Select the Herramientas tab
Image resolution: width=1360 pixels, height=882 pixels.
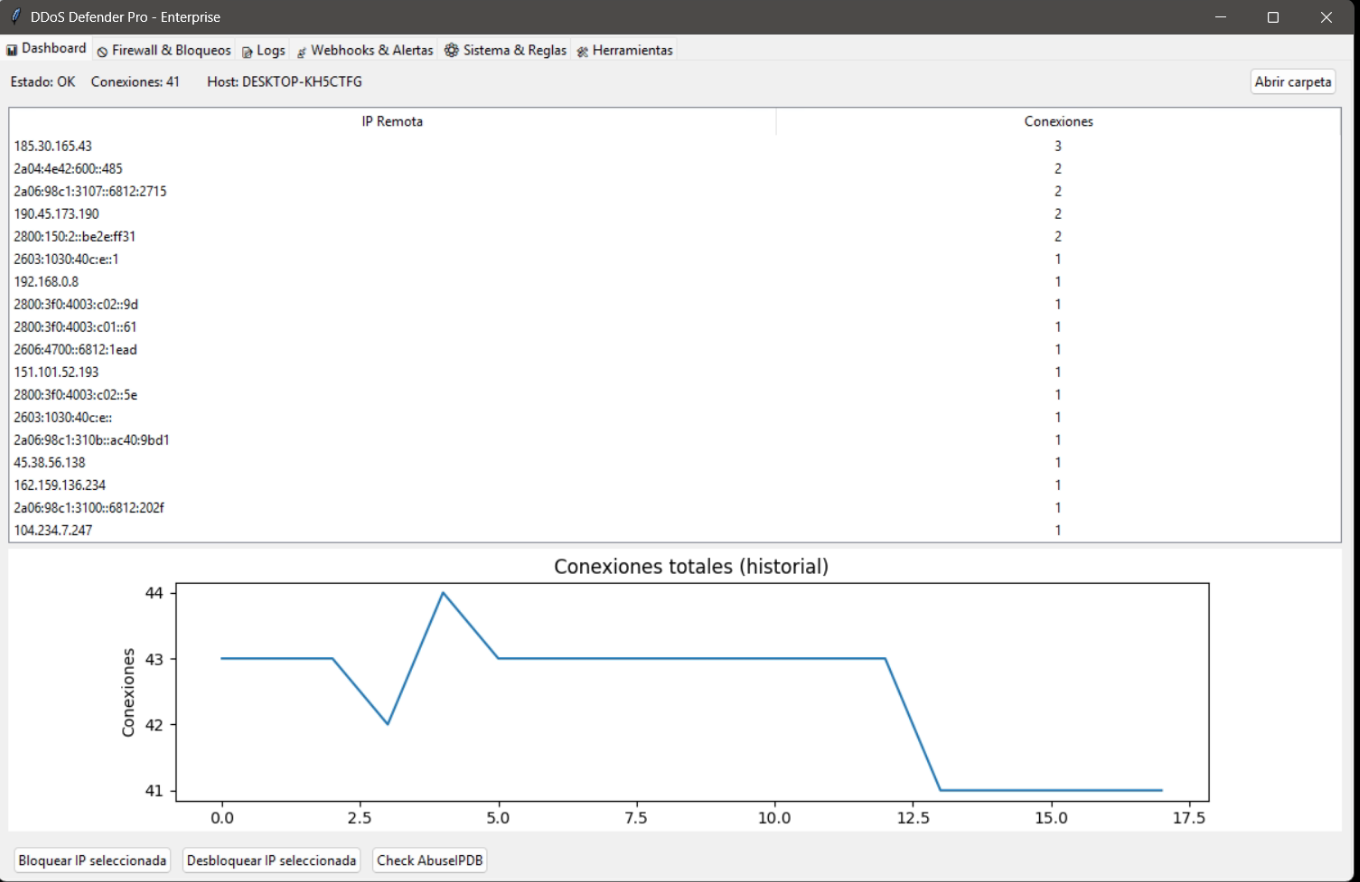pos(625,50)
